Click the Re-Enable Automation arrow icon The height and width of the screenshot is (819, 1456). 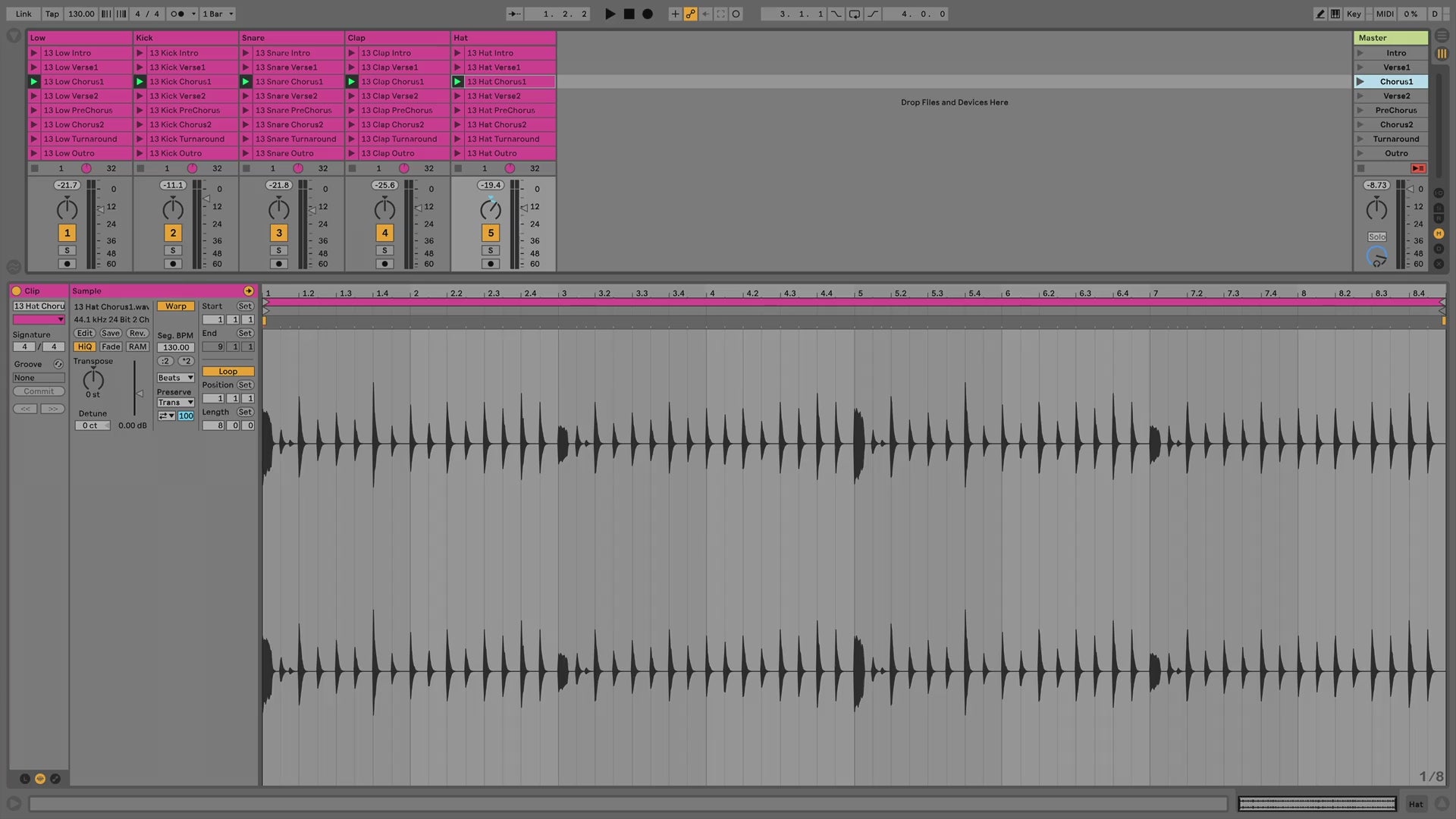click(705, 14)
